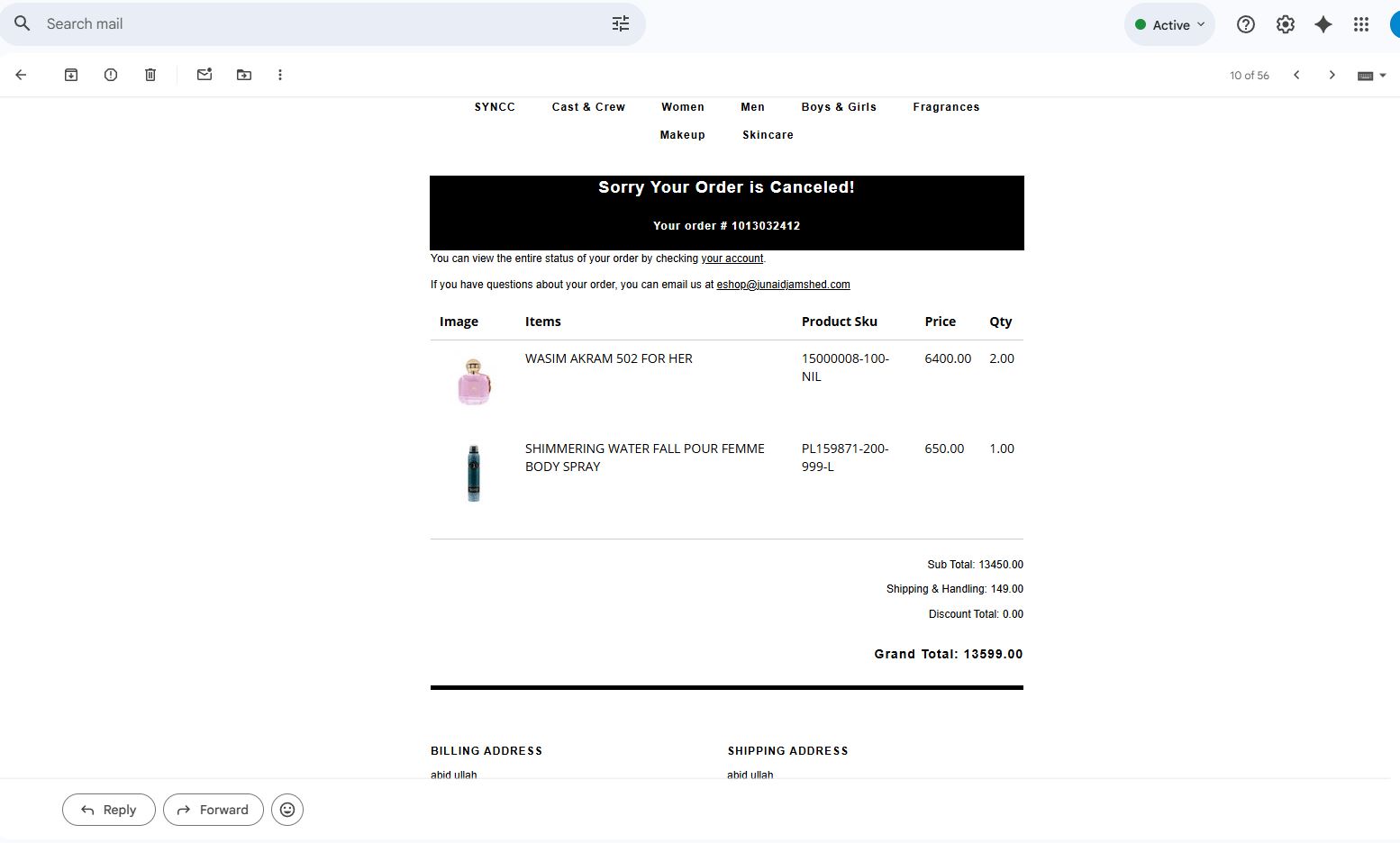Click the Items column header

(x=543, y=322)
